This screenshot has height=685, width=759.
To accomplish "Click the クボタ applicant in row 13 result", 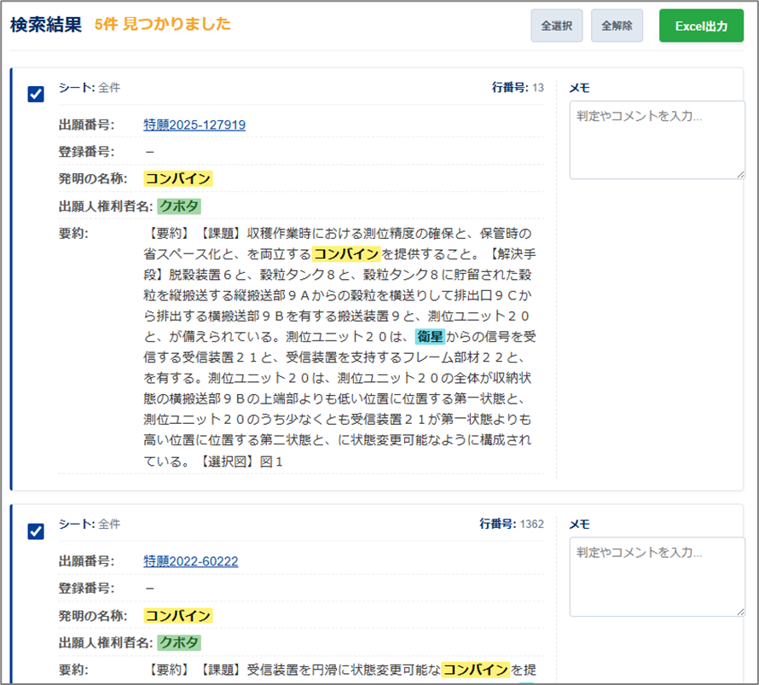I will 179,206.
